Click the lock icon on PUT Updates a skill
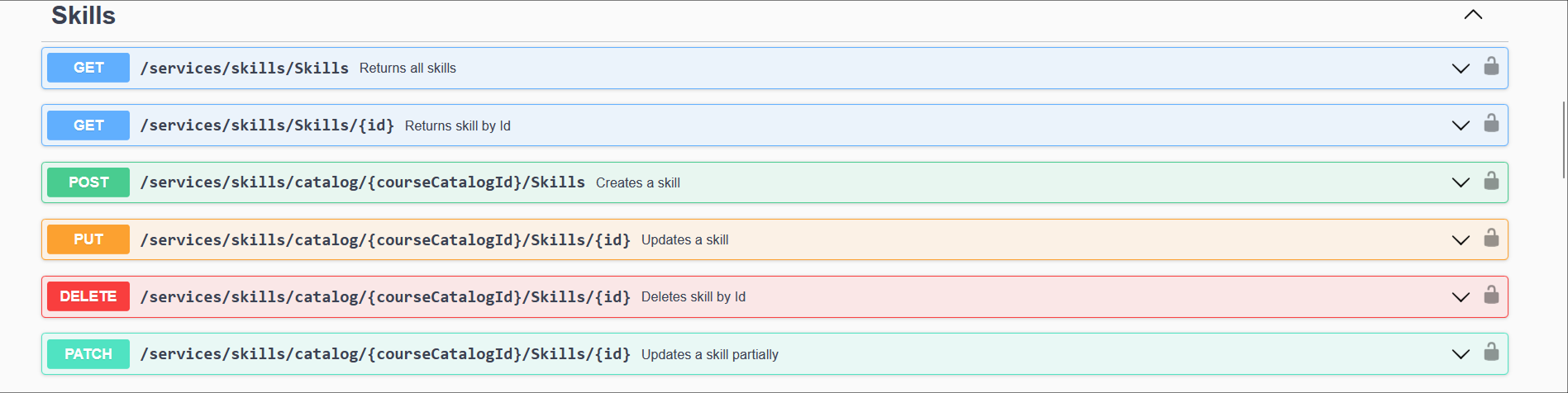 tap(1490, 238)
